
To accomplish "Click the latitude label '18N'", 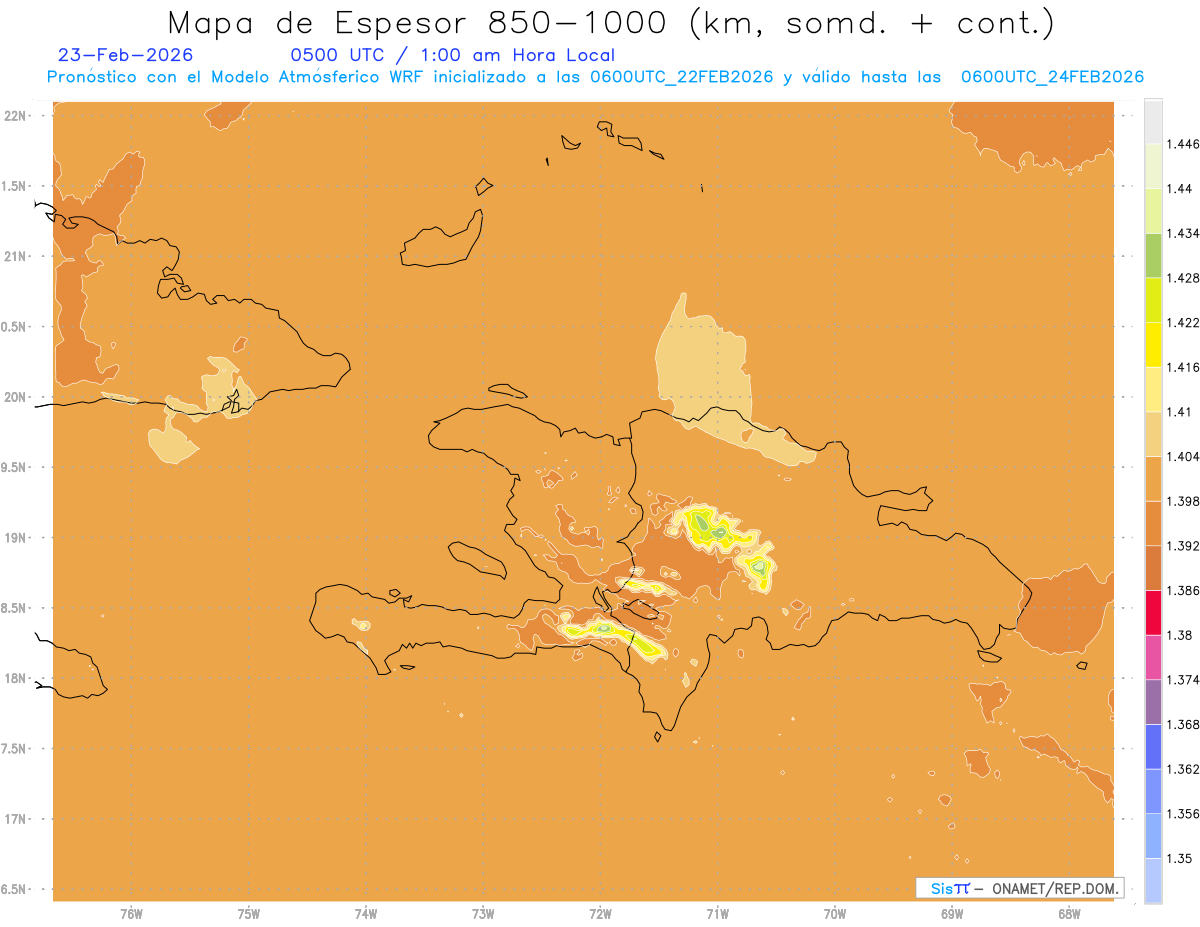I will pyautogui.click(x=17, y=678).
